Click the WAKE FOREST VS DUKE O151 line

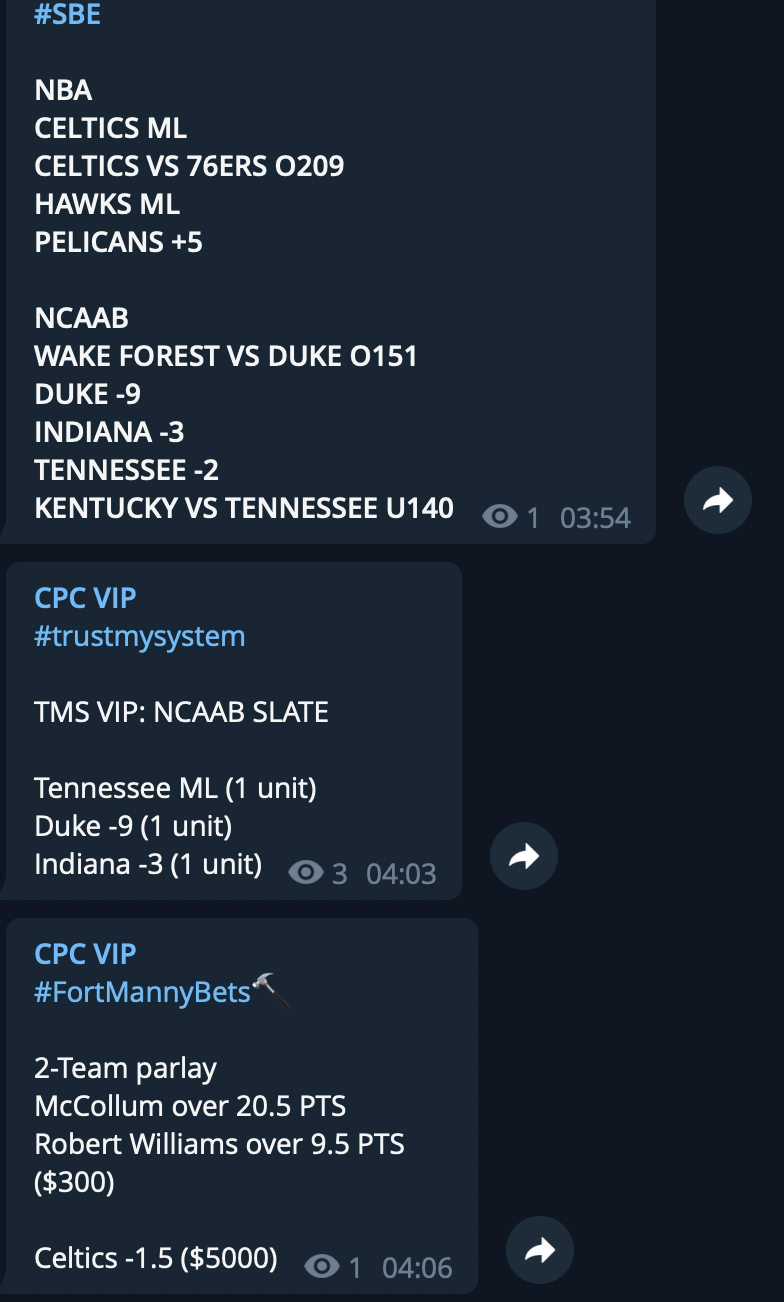[x=226, y=356]
